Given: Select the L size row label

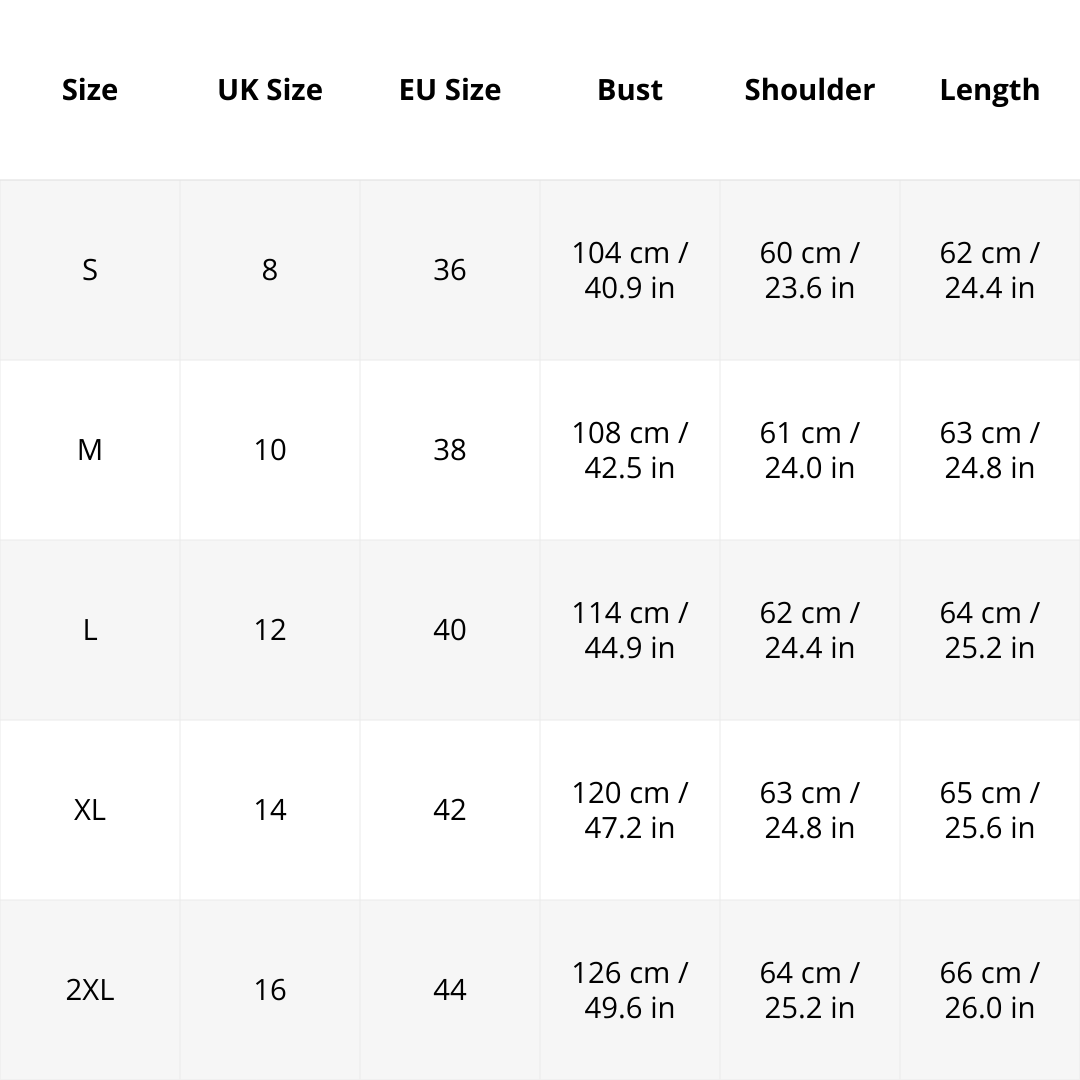Looking at the screenshot, I should [x=90, y=630].
